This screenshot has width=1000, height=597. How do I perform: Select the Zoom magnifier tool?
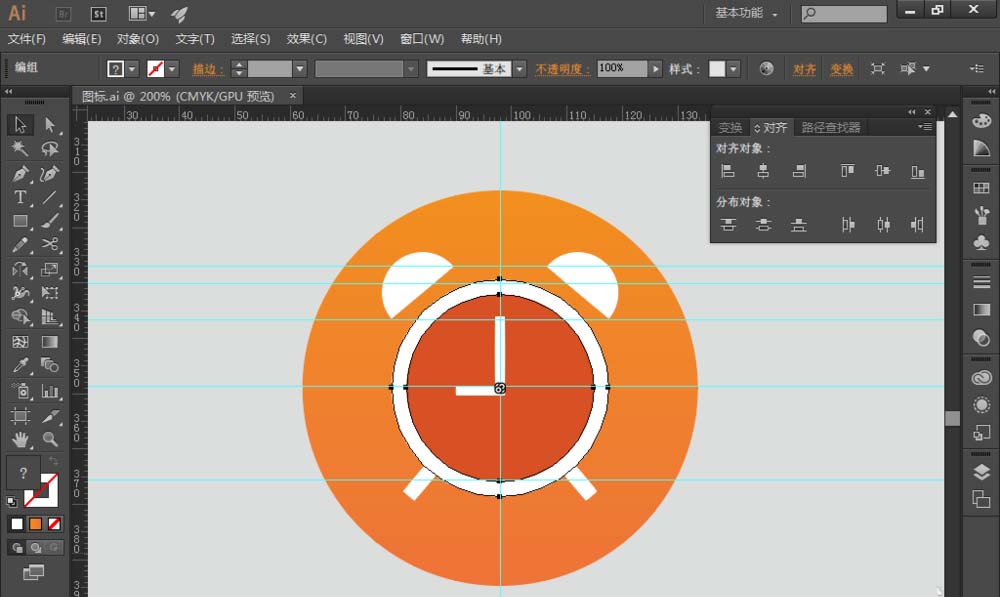point(50,439)
